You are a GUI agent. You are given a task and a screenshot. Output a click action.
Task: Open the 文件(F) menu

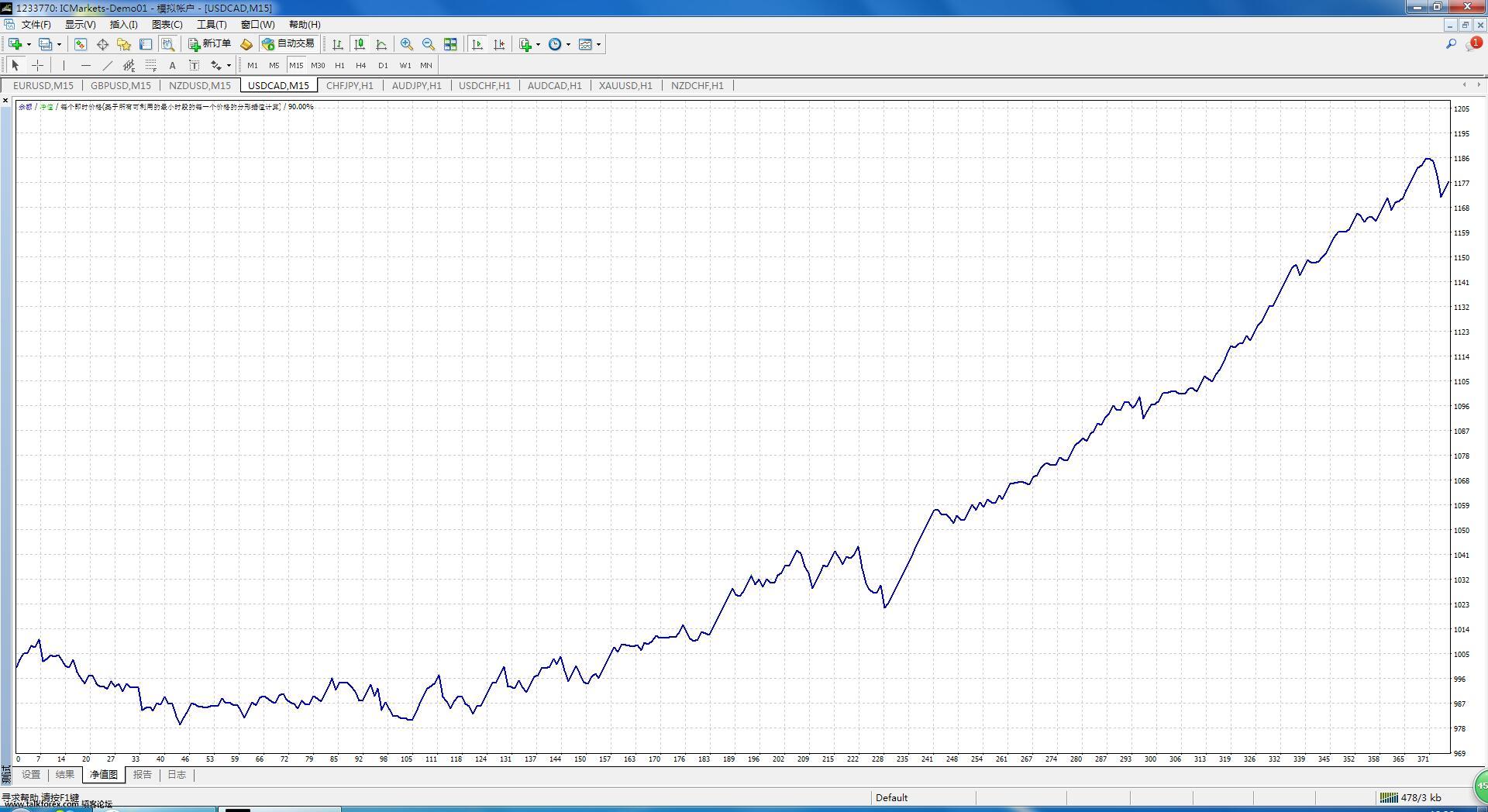click(36, 25)
